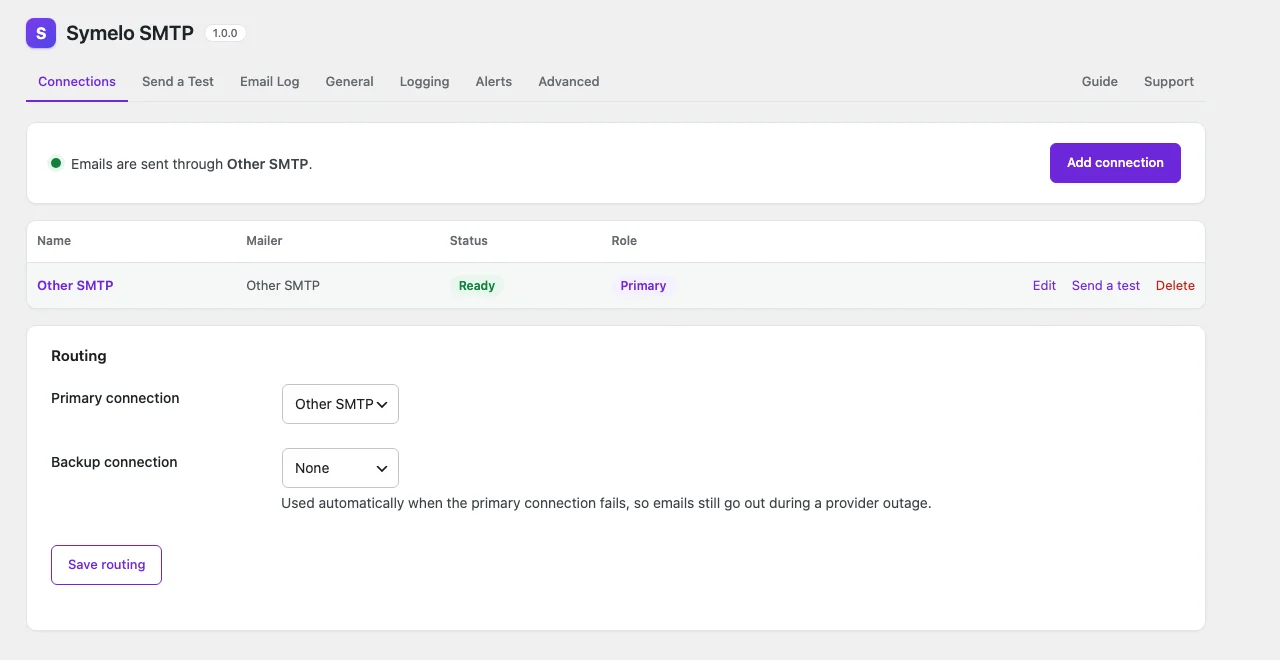Delete the Other SMTP connection
This screenshot has width=1280, height=660.
point(1175,286)
